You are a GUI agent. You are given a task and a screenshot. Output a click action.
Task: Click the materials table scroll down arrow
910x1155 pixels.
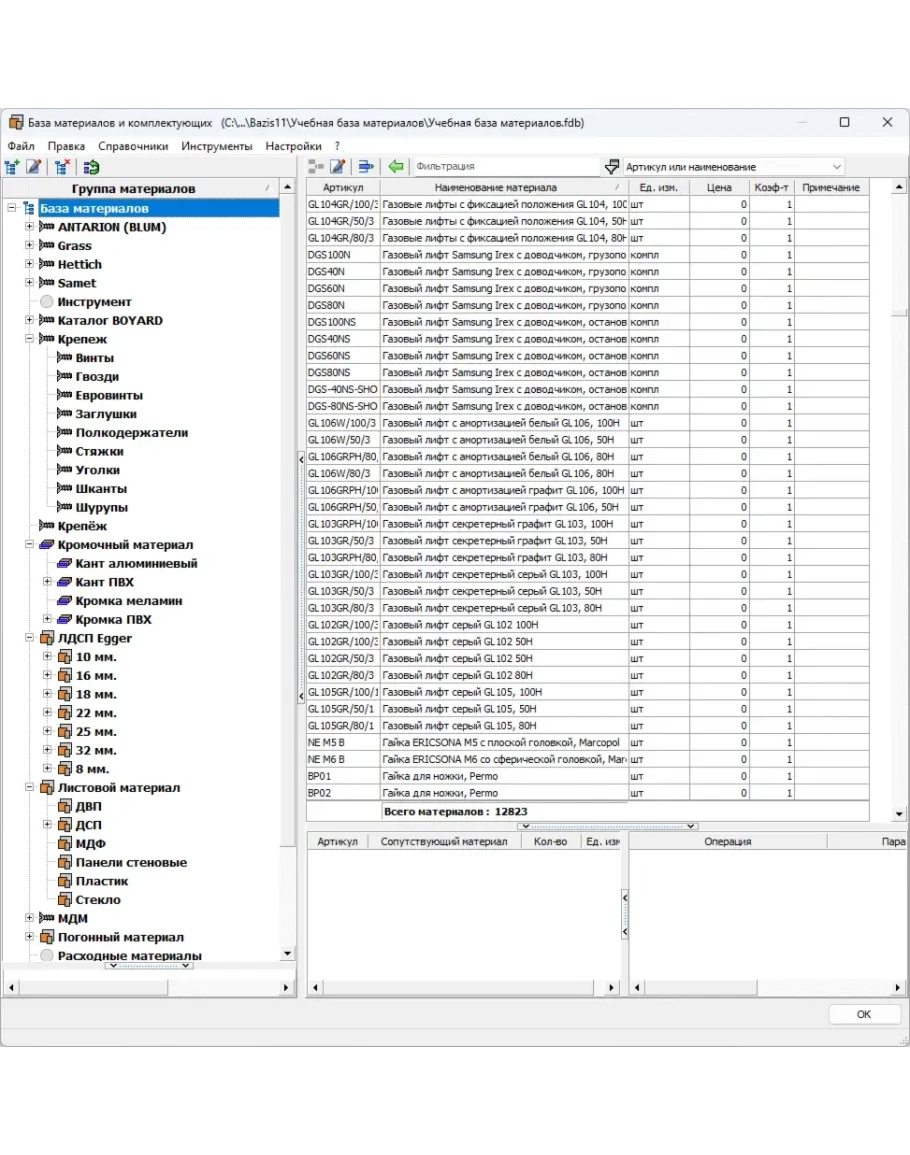pos(898,814)
